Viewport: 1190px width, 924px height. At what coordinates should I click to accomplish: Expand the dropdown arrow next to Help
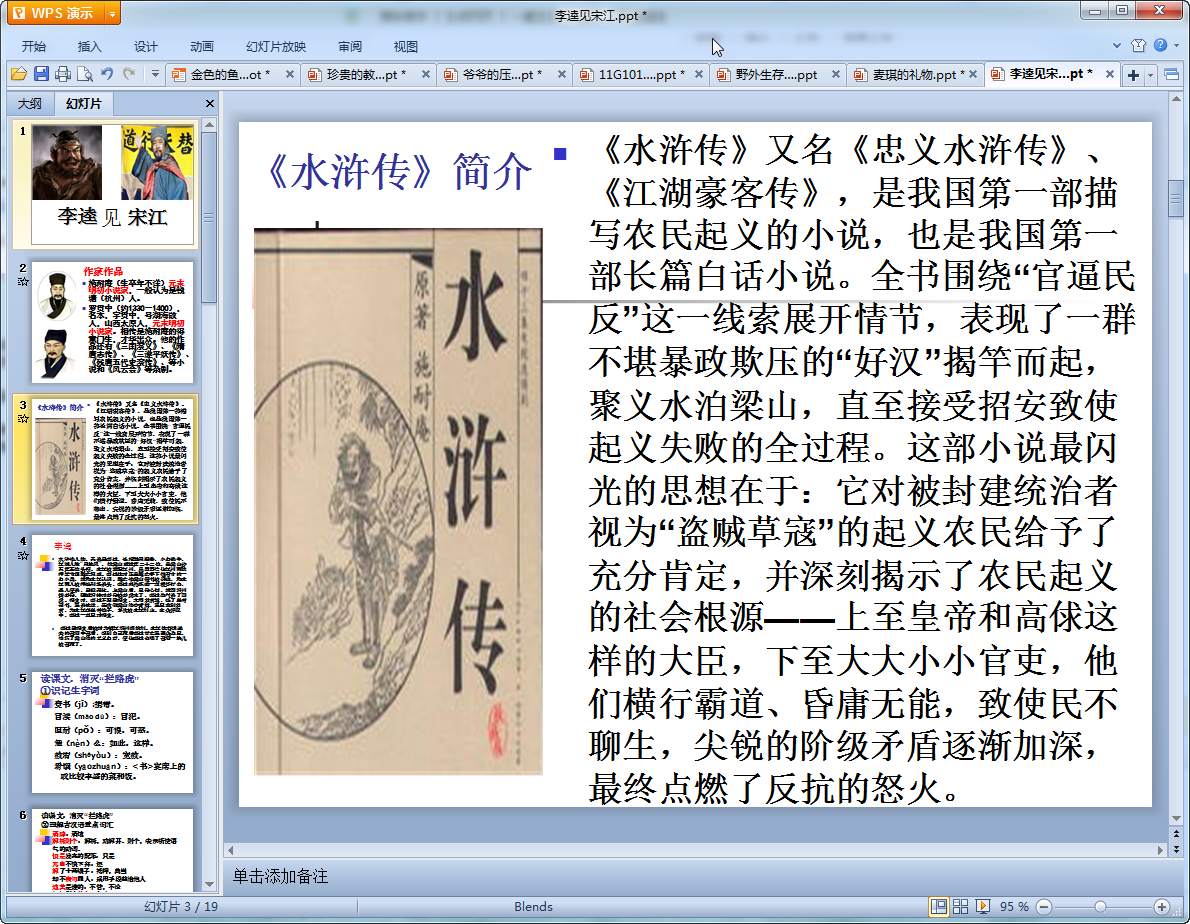coord(1176,46)
